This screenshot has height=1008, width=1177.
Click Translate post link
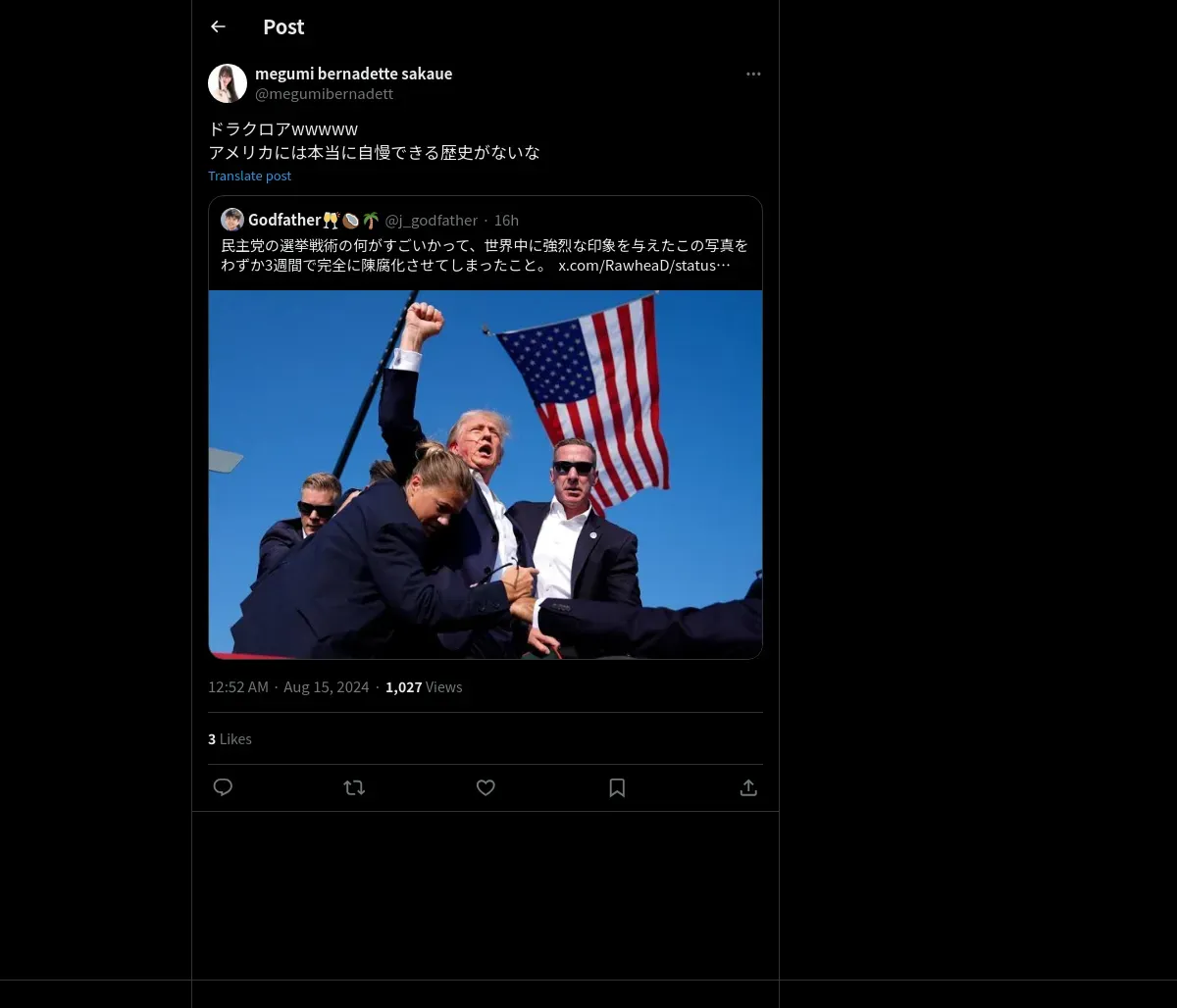(x=249, y=176)
